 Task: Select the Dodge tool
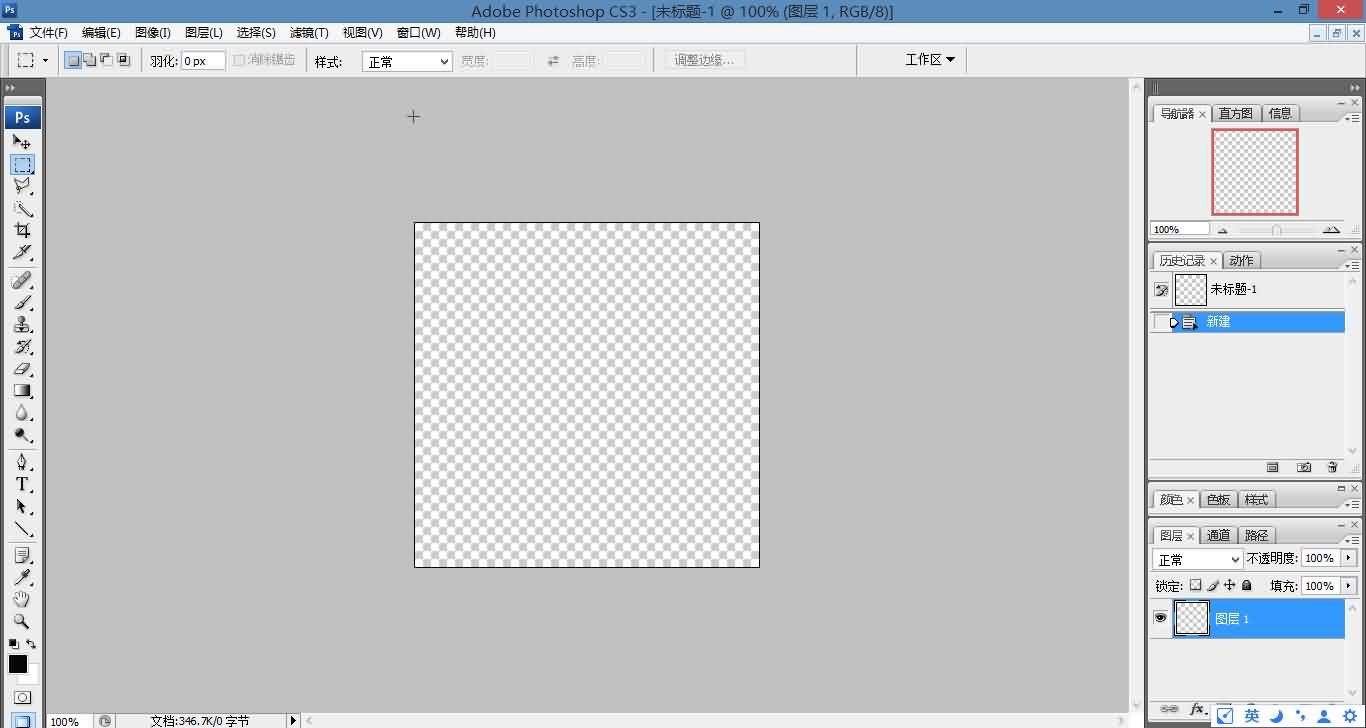tap(22, 434)
